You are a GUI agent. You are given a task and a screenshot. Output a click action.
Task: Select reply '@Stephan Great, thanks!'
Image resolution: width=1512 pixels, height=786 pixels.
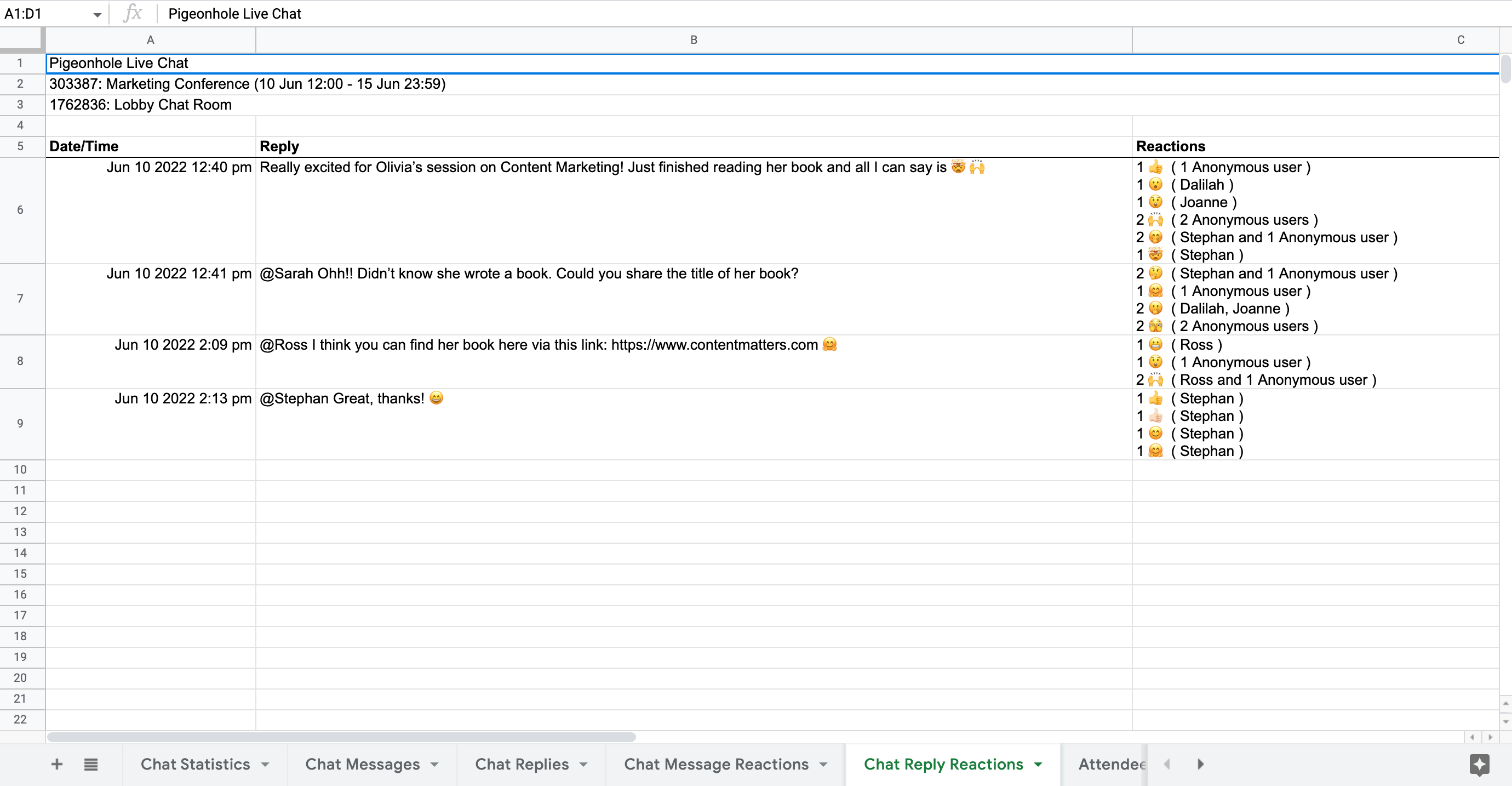point(694,424)
